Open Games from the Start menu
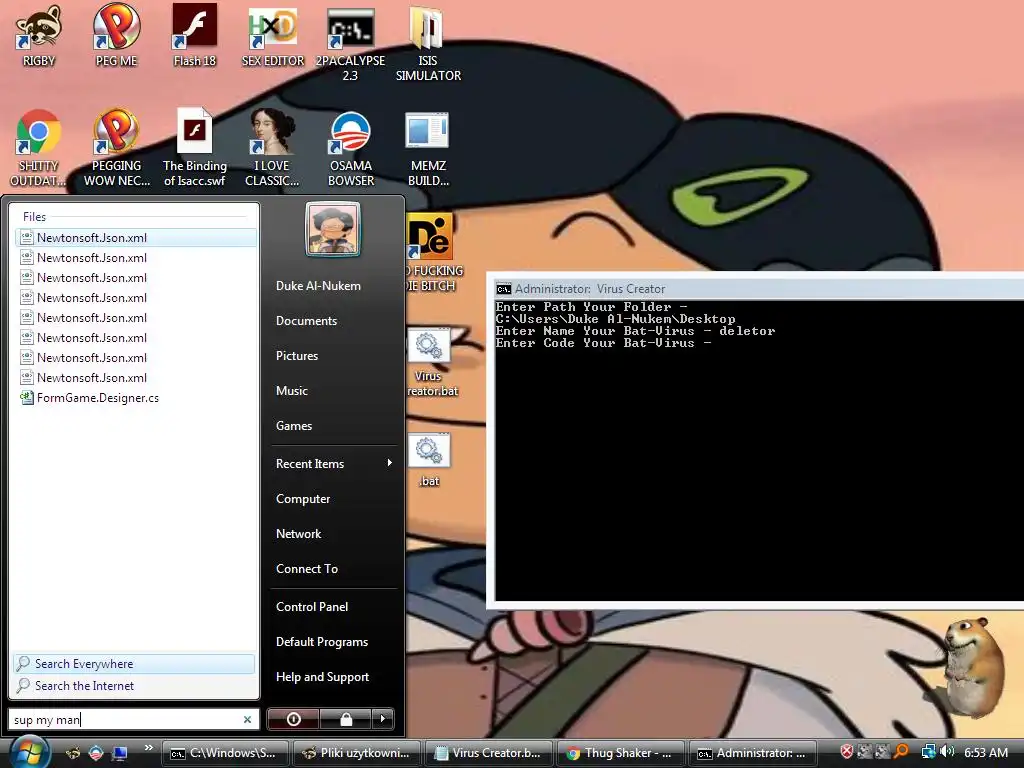The image size is (1024, 768). (294, 426)
